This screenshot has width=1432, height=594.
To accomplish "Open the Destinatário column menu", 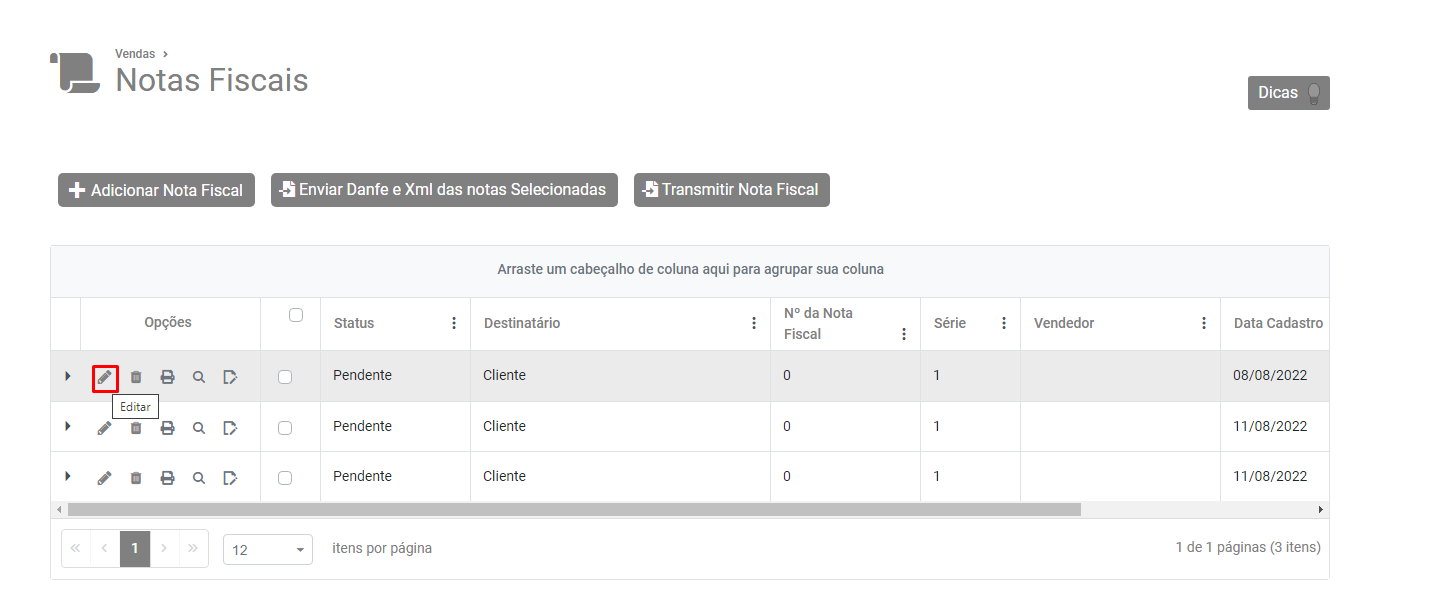I will coord(754,323).
